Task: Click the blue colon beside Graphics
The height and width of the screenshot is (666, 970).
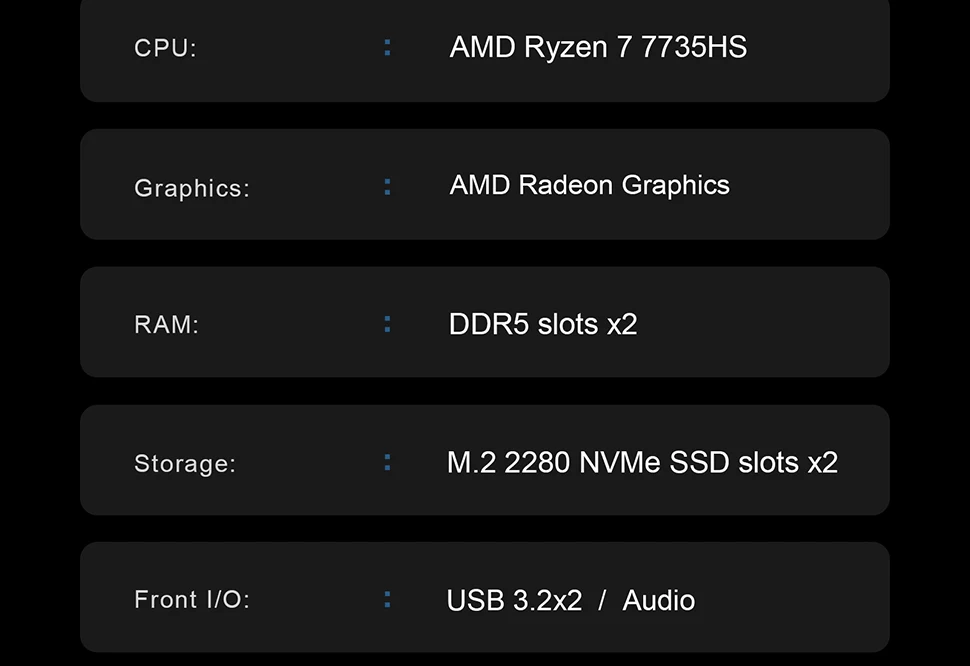Action: 387,186
